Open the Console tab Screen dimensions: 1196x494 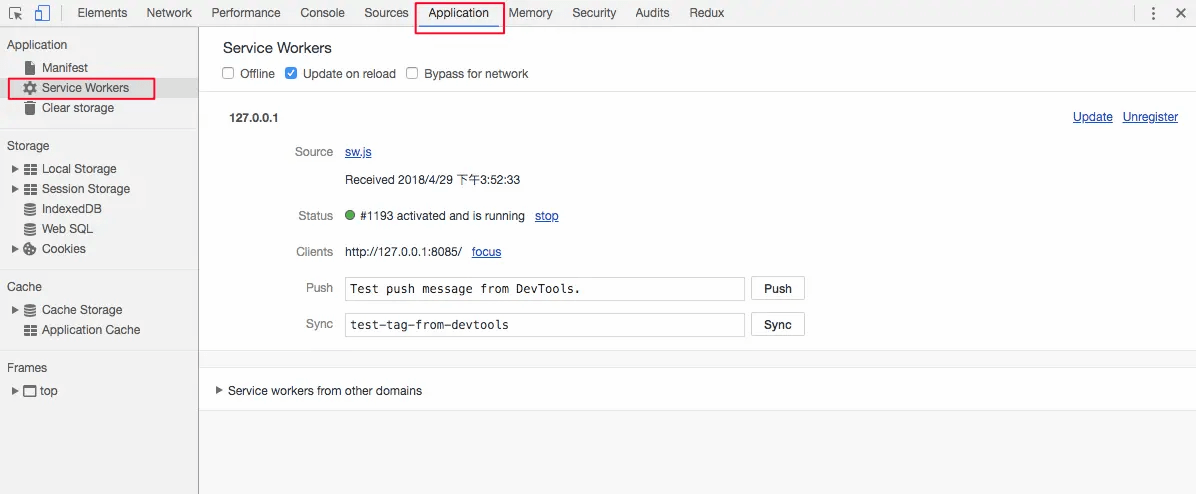(322, 13)
